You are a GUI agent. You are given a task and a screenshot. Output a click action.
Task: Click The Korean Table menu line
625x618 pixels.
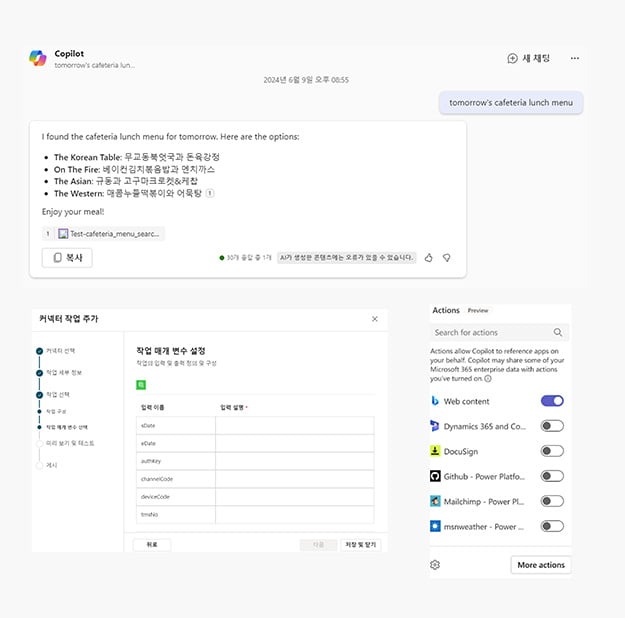137,157
